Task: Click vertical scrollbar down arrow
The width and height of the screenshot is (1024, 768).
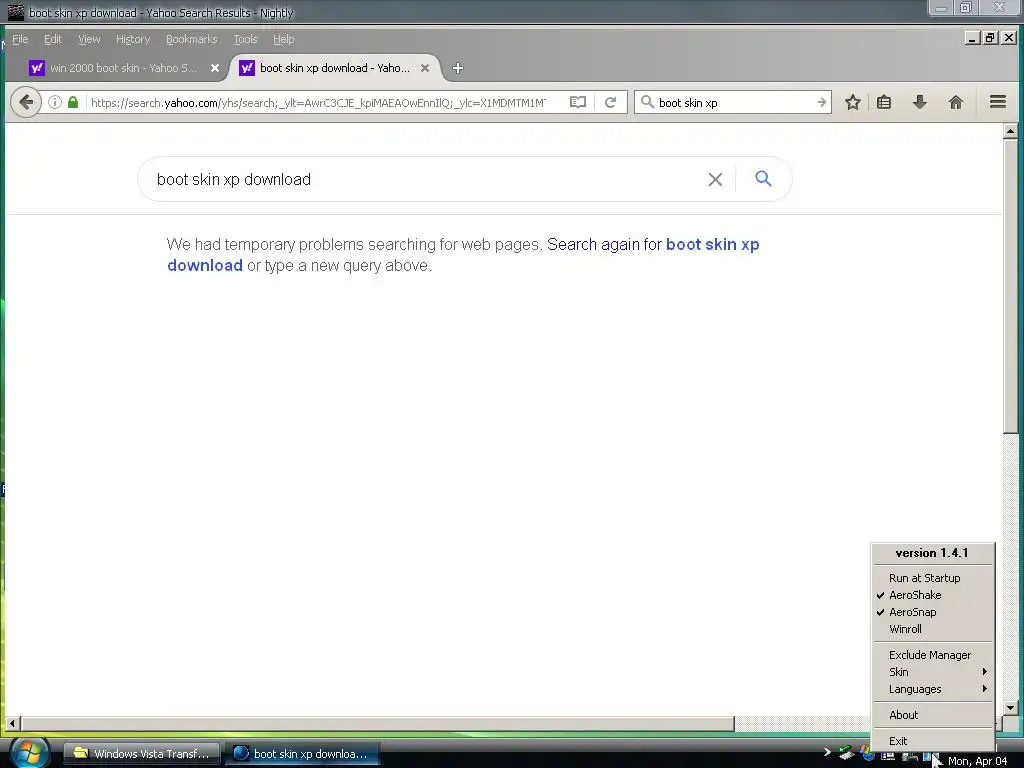Action: 1010,708
